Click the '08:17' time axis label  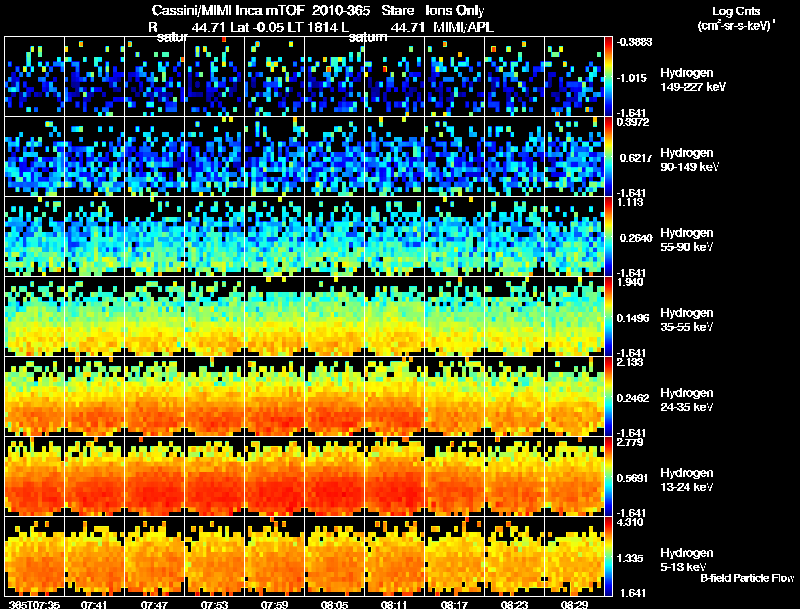(x=455, y=604)
